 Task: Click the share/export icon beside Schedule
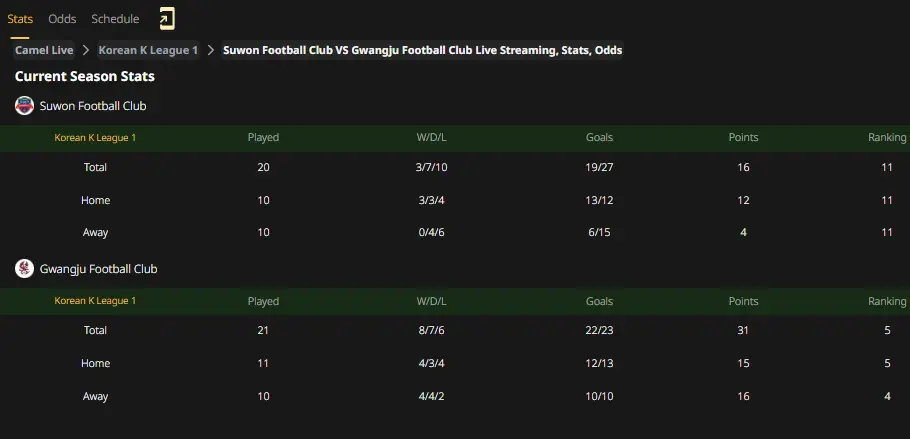pyautogui.click(x=167, y=19)
